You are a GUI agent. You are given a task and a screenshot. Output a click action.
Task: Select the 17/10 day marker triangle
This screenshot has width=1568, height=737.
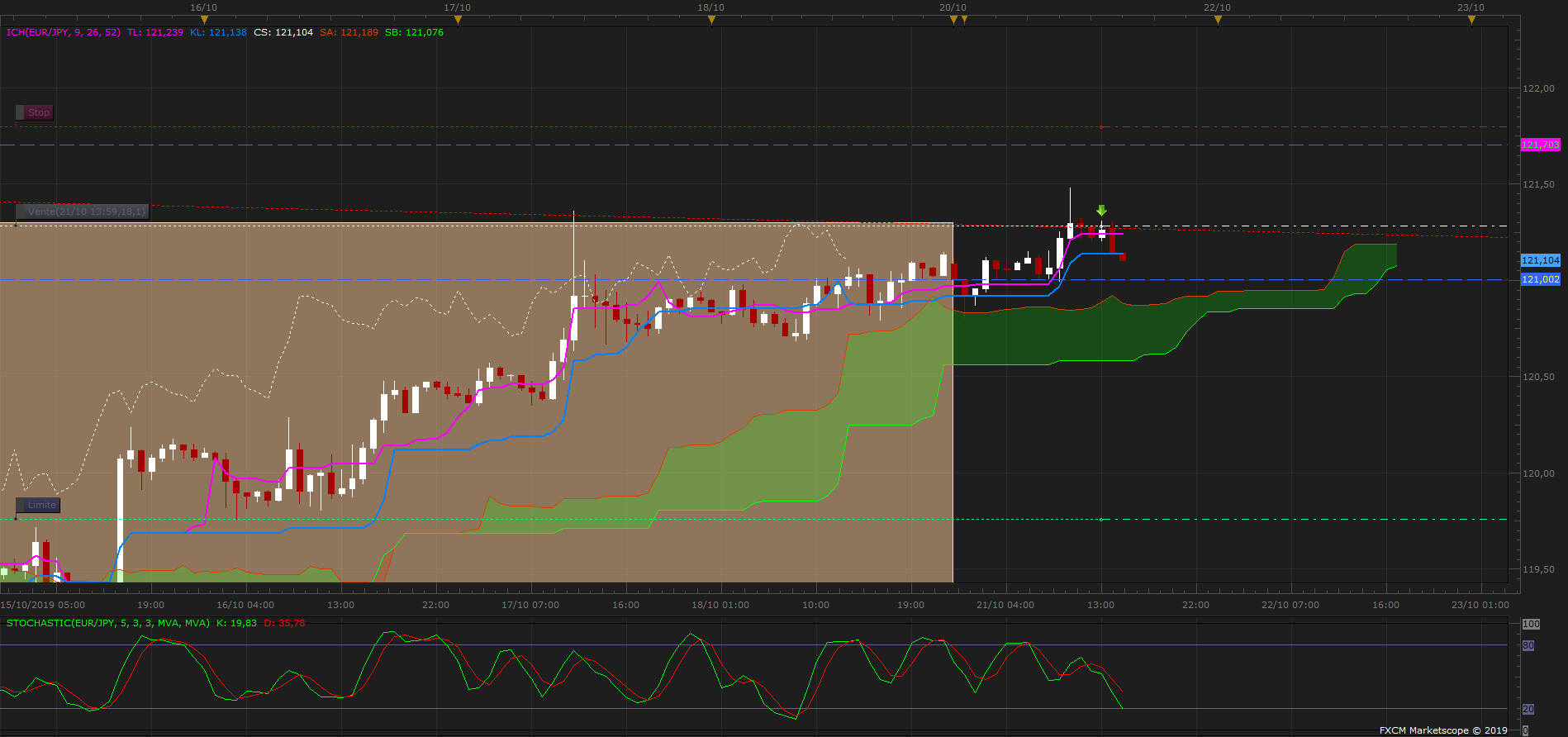tap(458, 20)
